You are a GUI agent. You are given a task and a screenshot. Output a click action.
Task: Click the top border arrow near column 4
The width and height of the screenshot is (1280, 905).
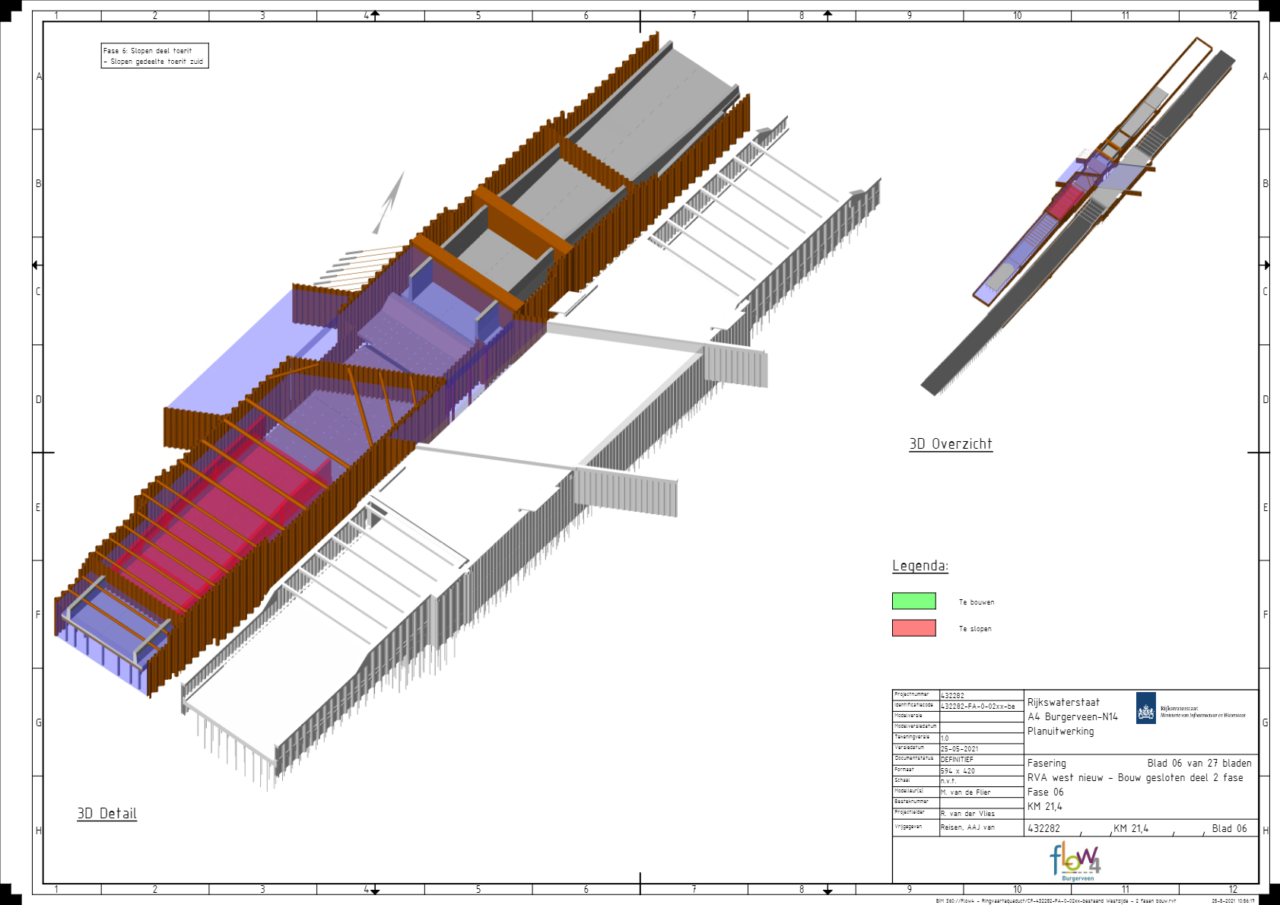coord(371,15)
